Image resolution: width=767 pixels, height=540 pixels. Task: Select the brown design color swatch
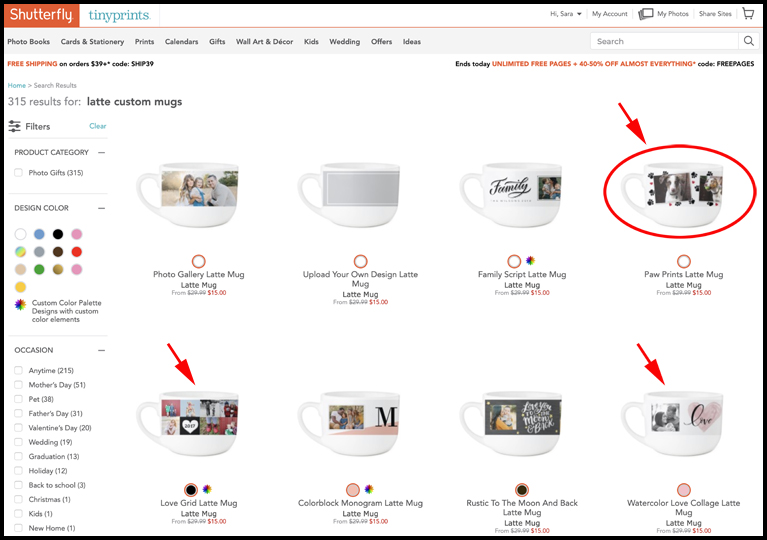click(58, 252)
